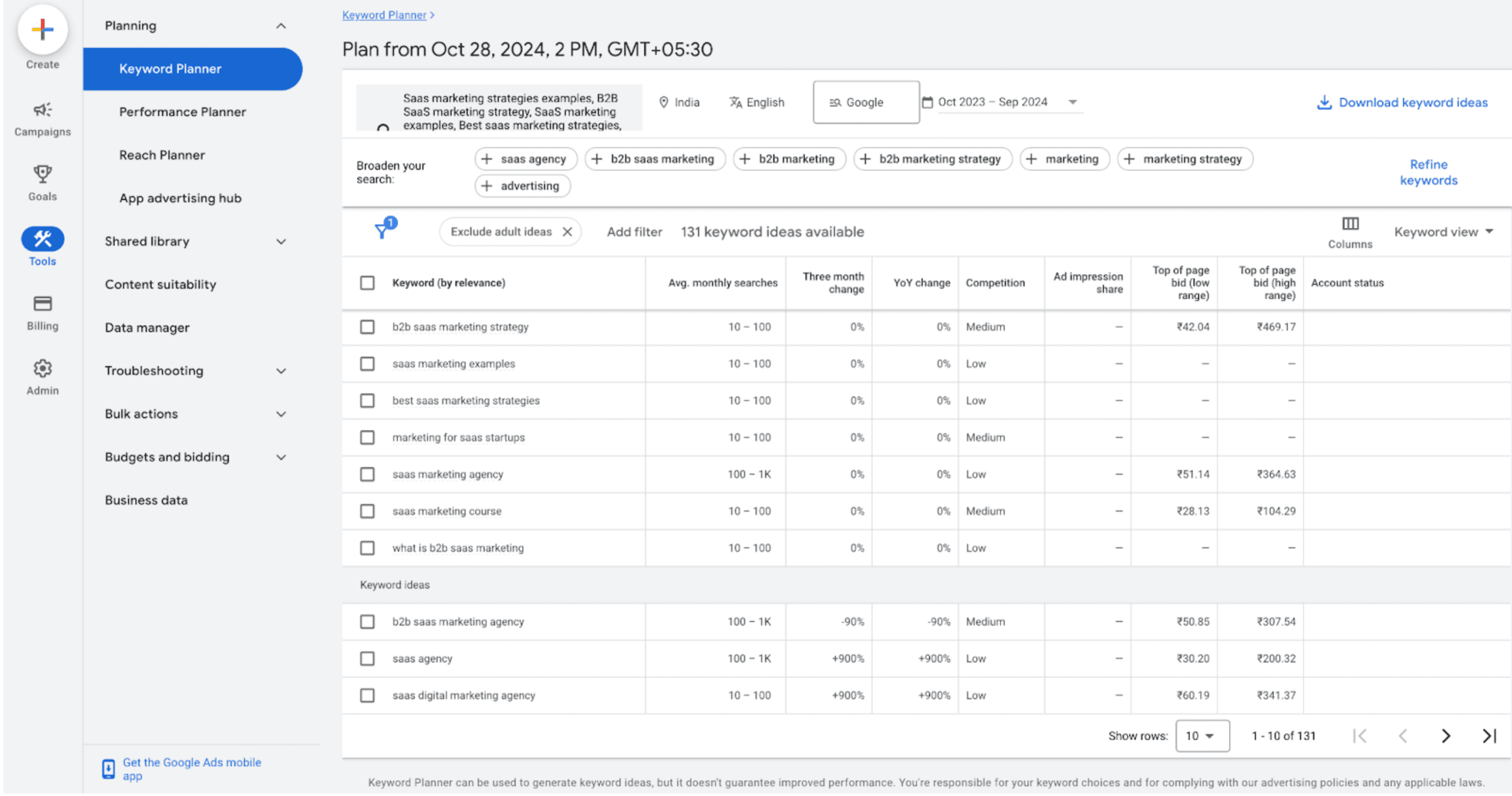Viewport: 1512px width, 796px height.
Task: Click plus icon on marketing chip
Action: [x=1031, y=159]
